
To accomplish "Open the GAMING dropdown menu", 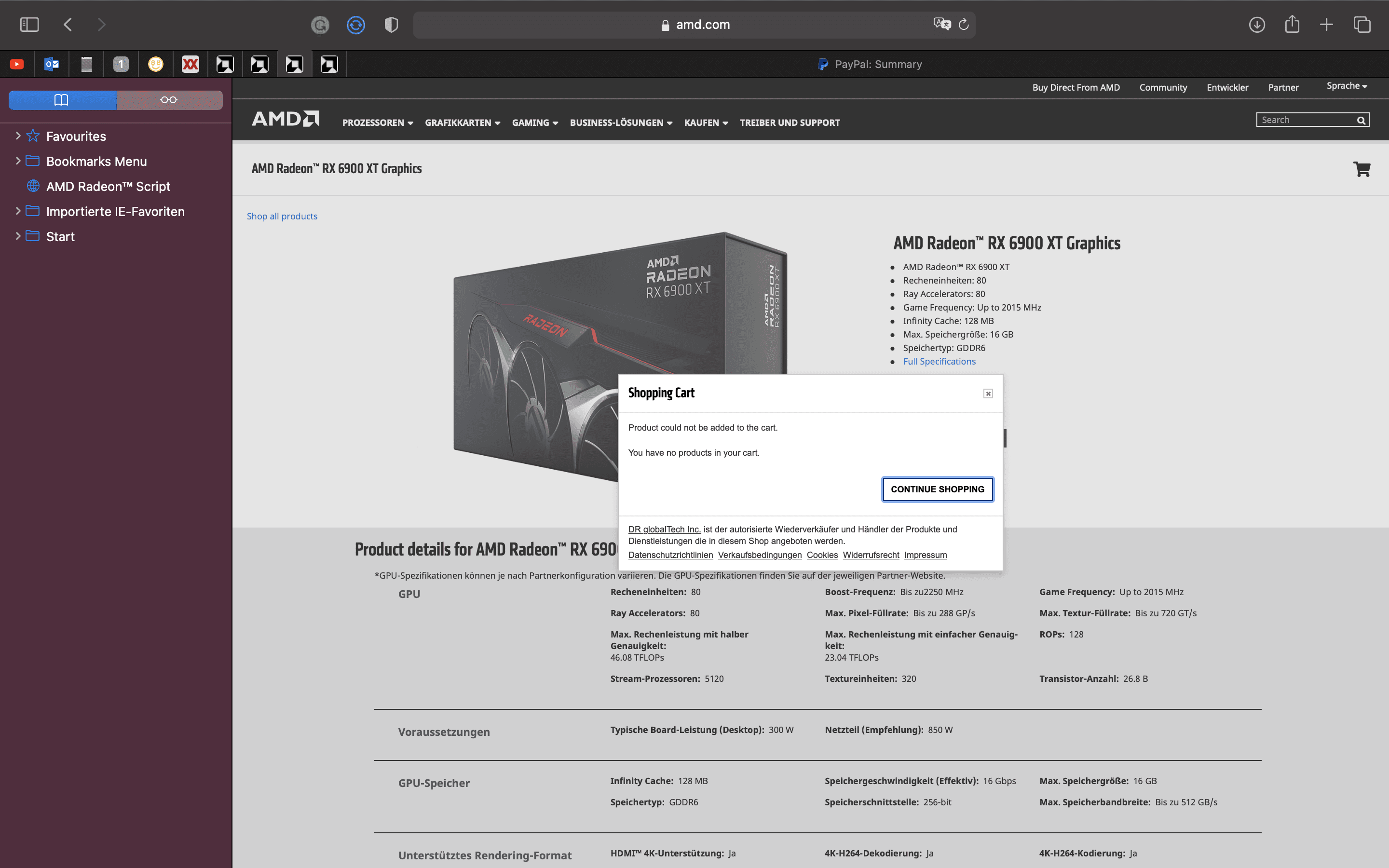I will click(x=535, y=123).
